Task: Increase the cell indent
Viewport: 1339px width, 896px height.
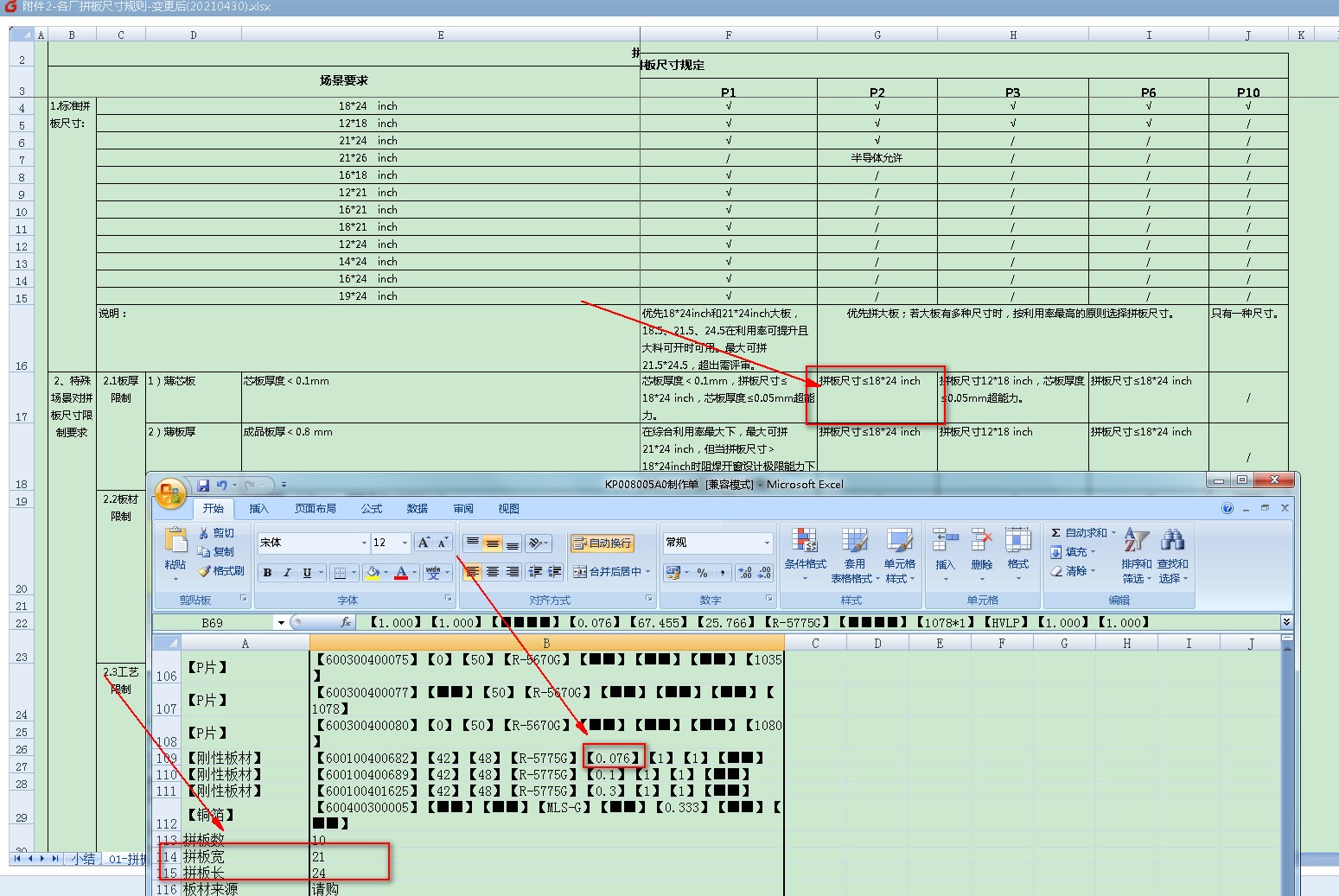Action: click(x=555, y=572)
